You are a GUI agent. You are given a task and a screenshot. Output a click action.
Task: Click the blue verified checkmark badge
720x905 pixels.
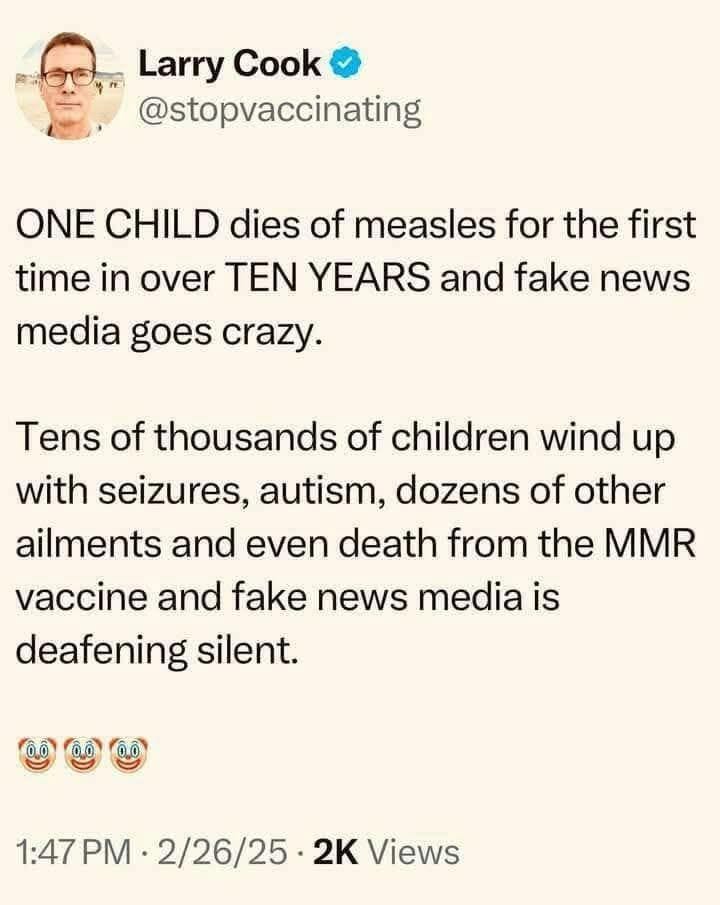tap(344, 64)
